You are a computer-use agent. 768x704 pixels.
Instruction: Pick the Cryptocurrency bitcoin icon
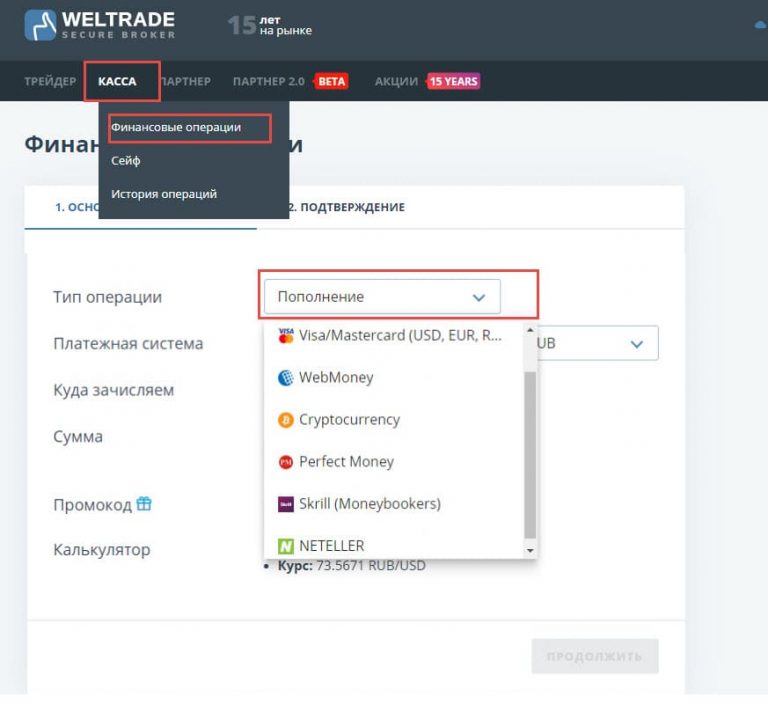point(285,420)
